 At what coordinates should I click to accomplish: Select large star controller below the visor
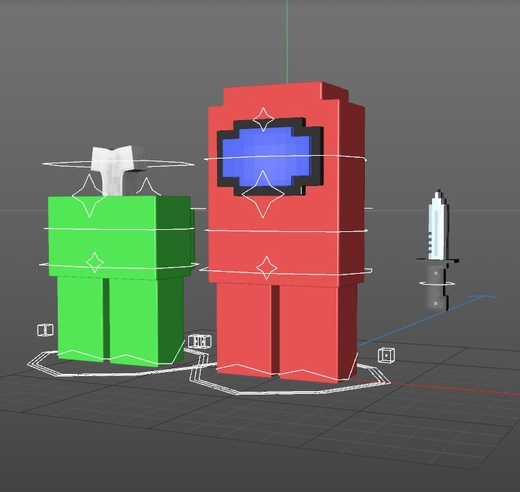click(263, 194)
